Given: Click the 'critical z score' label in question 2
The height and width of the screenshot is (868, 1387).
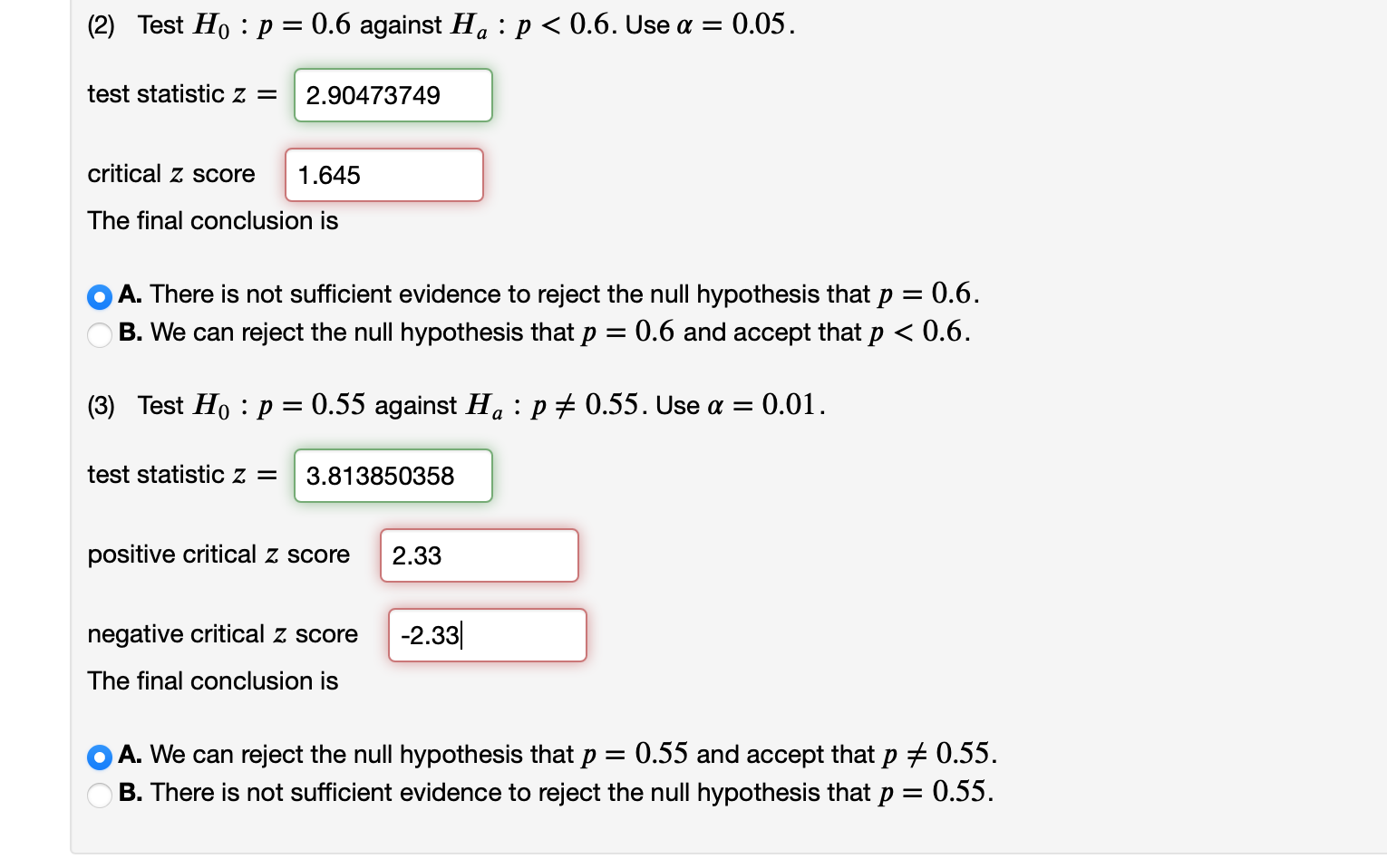Looking at the screenshot, I should (171, 174).
